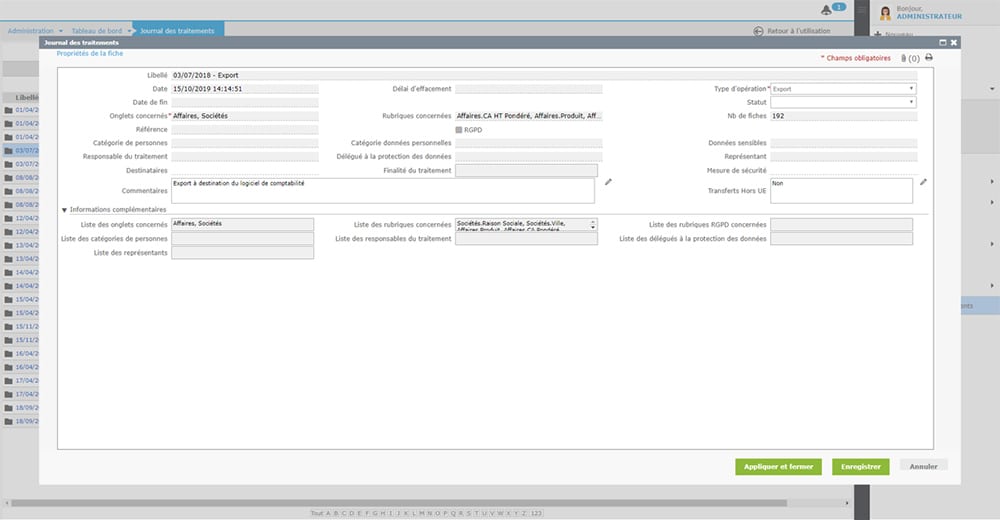The image size is (1000, 520).
Task: Click the Nouveau plus icon in the right panel
Action: pyautogui.click(x=878, y=34)
